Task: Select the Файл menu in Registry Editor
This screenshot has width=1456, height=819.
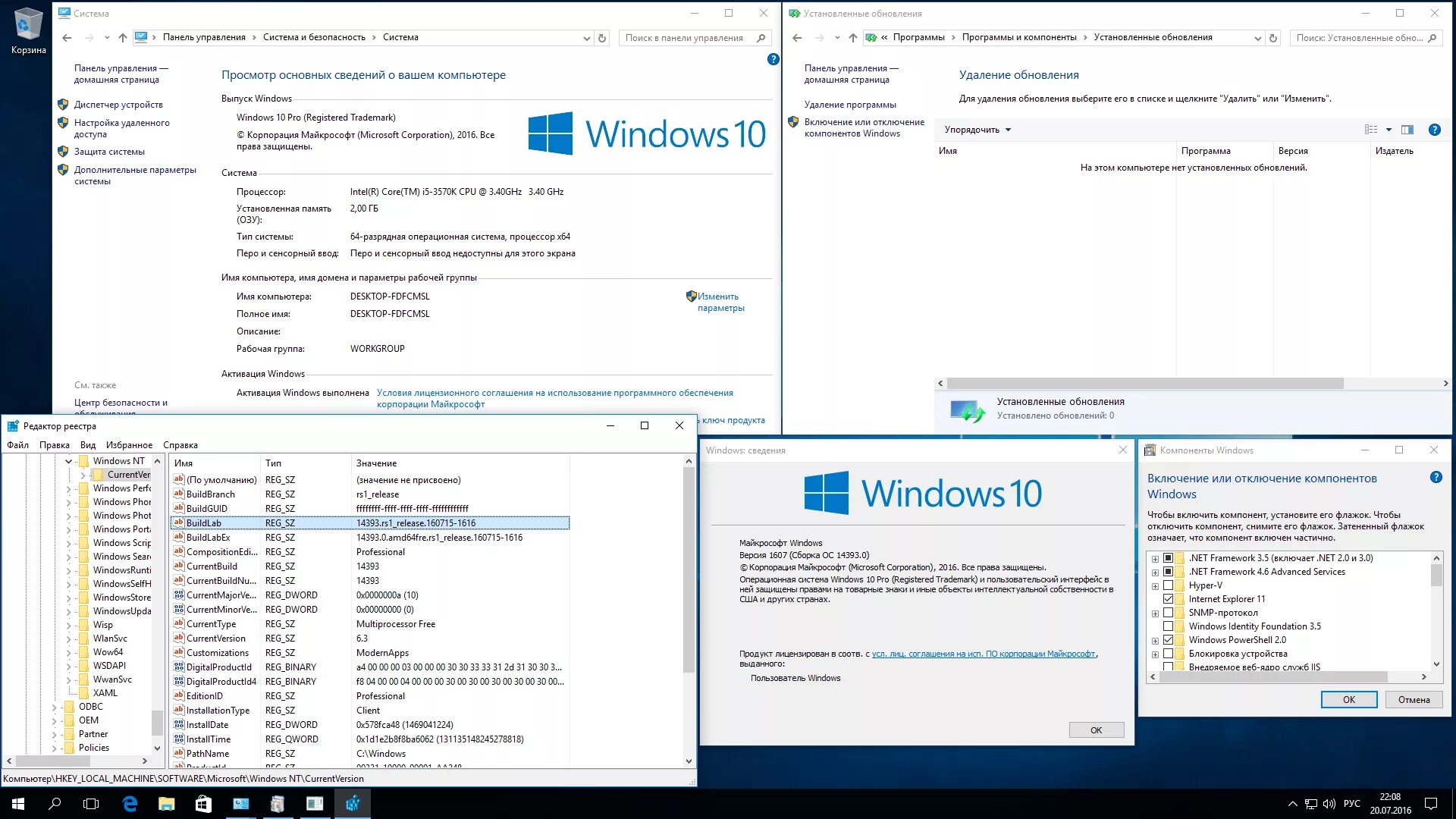Action: [17, 444]
